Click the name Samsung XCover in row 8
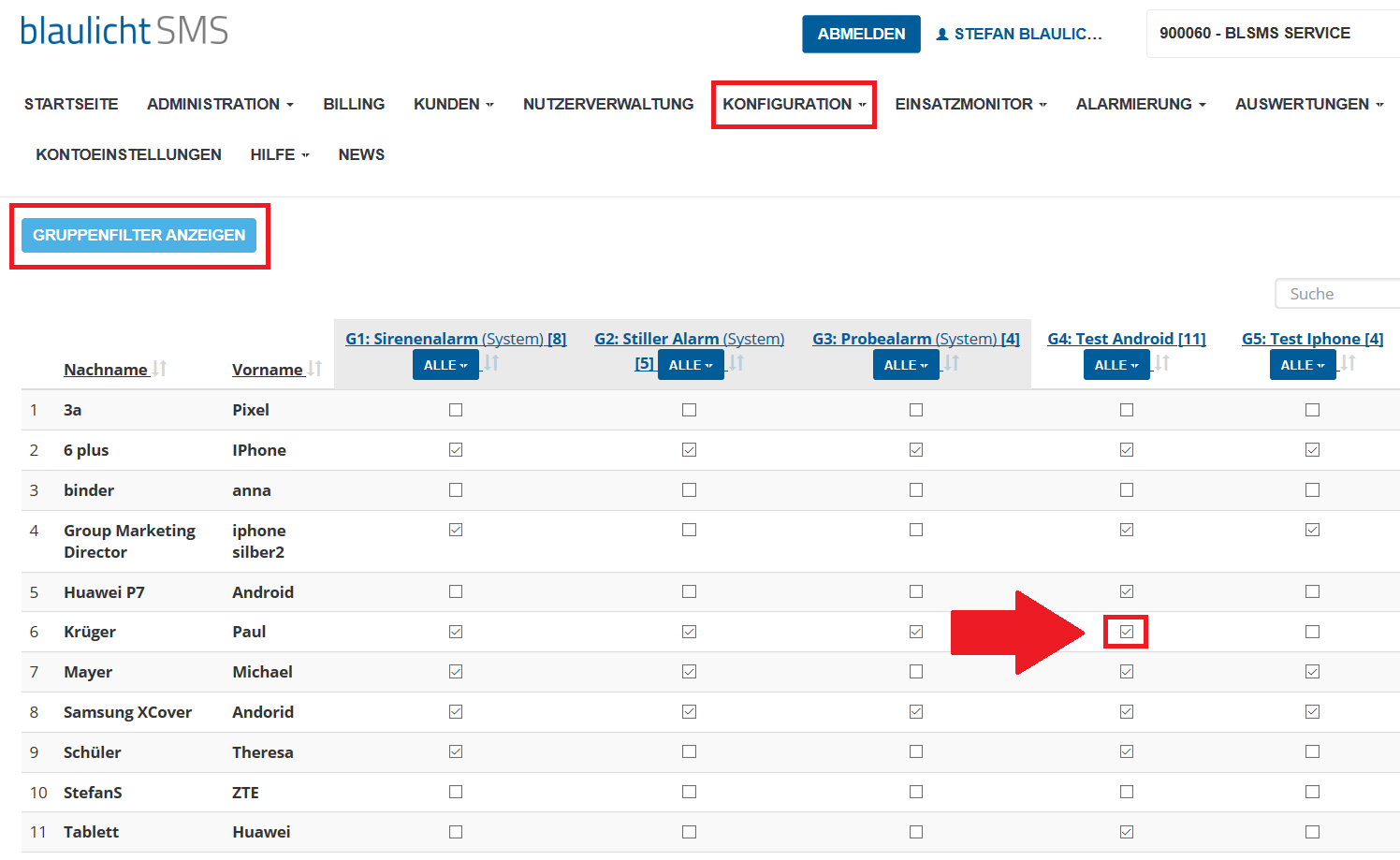The image size is (1400, 860). click(x=127, y=712)
